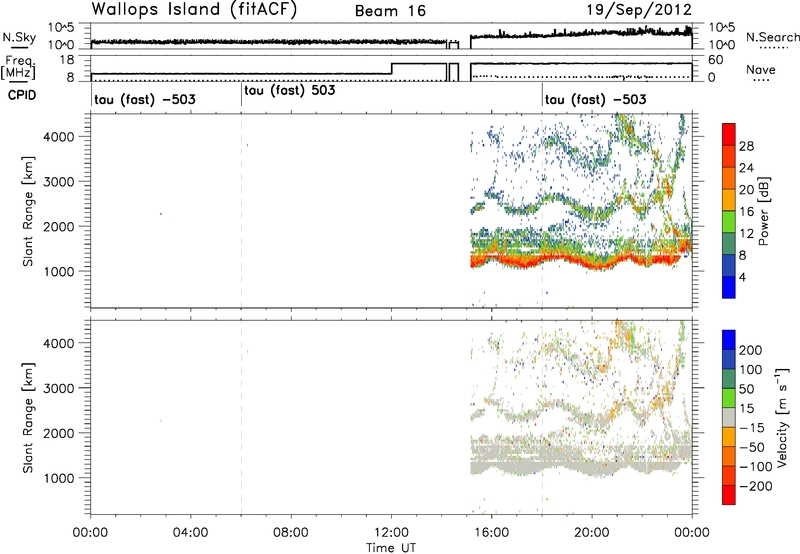The width and height of the screenshot is (800, 554).
Task: Click the 2000 tick label in power panel
Action: point(58,226)
